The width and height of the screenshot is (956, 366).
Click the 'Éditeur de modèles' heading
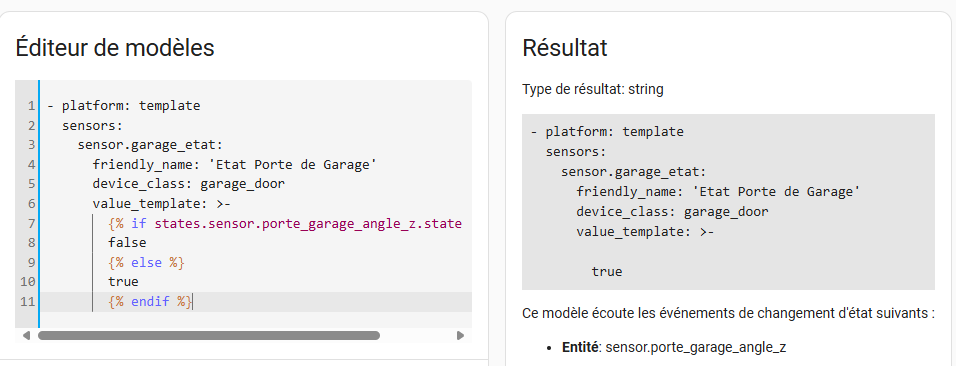pyautogui.click(x=115, y=47)
